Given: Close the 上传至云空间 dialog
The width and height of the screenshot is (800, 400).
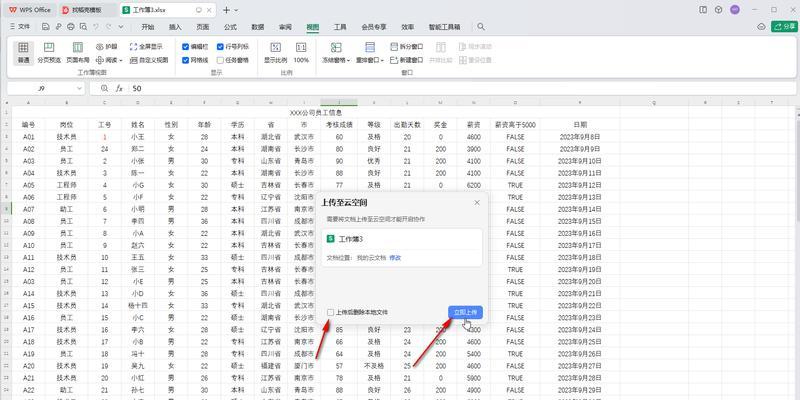Looking at the screenshot, I should tap(477, 203).
